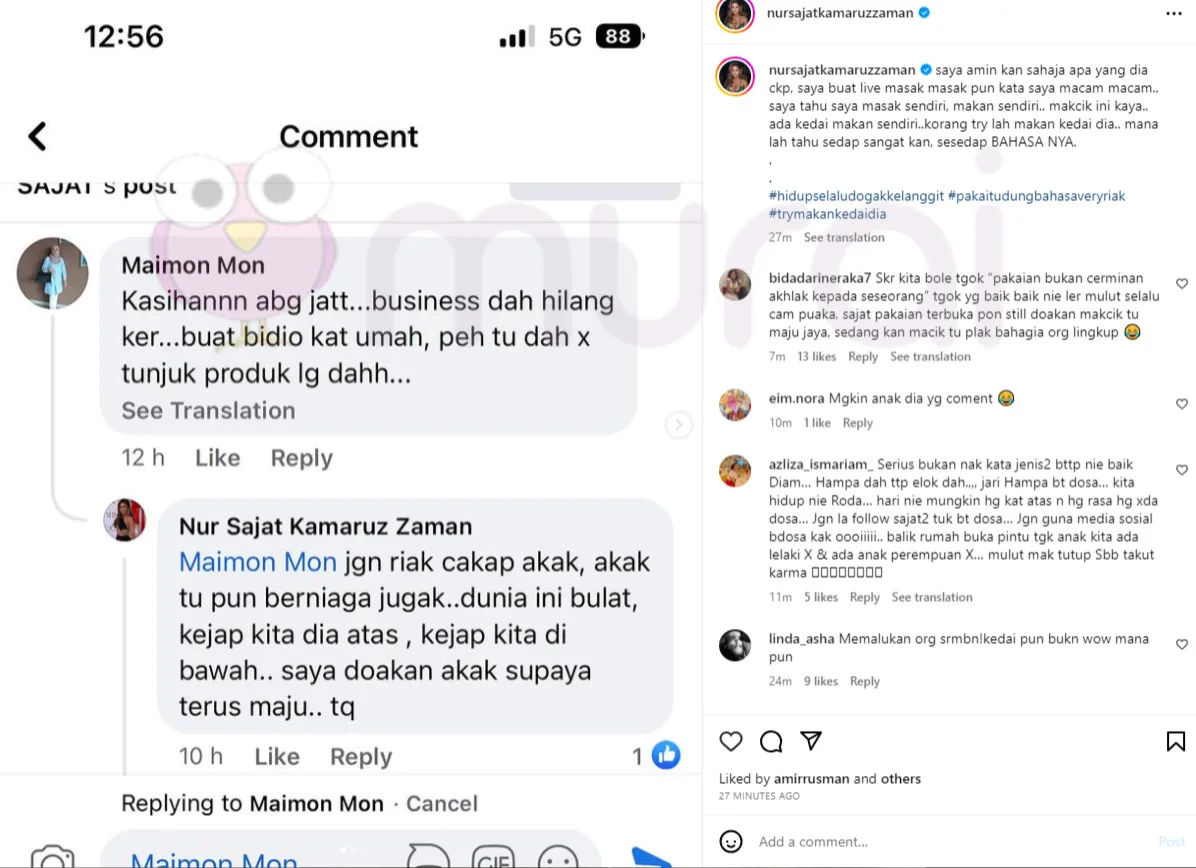The width and height of the screenshot is (1196, 868).
Task: Save post using bookmark icon
Action: point(1175,741)
